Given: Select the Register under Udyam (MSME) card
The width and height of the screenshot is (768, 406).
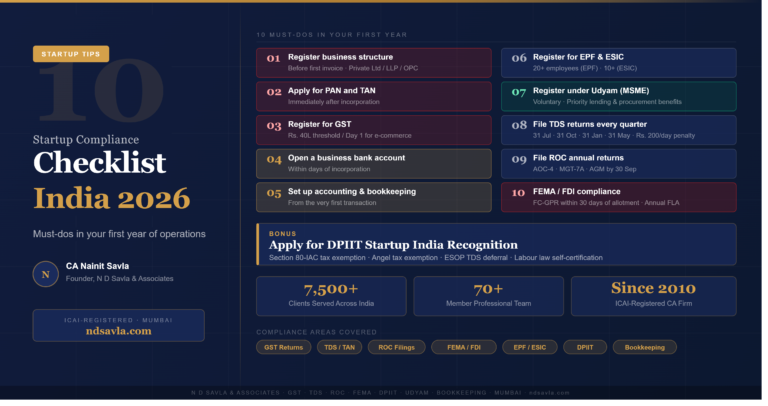Looking at the screenshot, I should click(619, 96).
